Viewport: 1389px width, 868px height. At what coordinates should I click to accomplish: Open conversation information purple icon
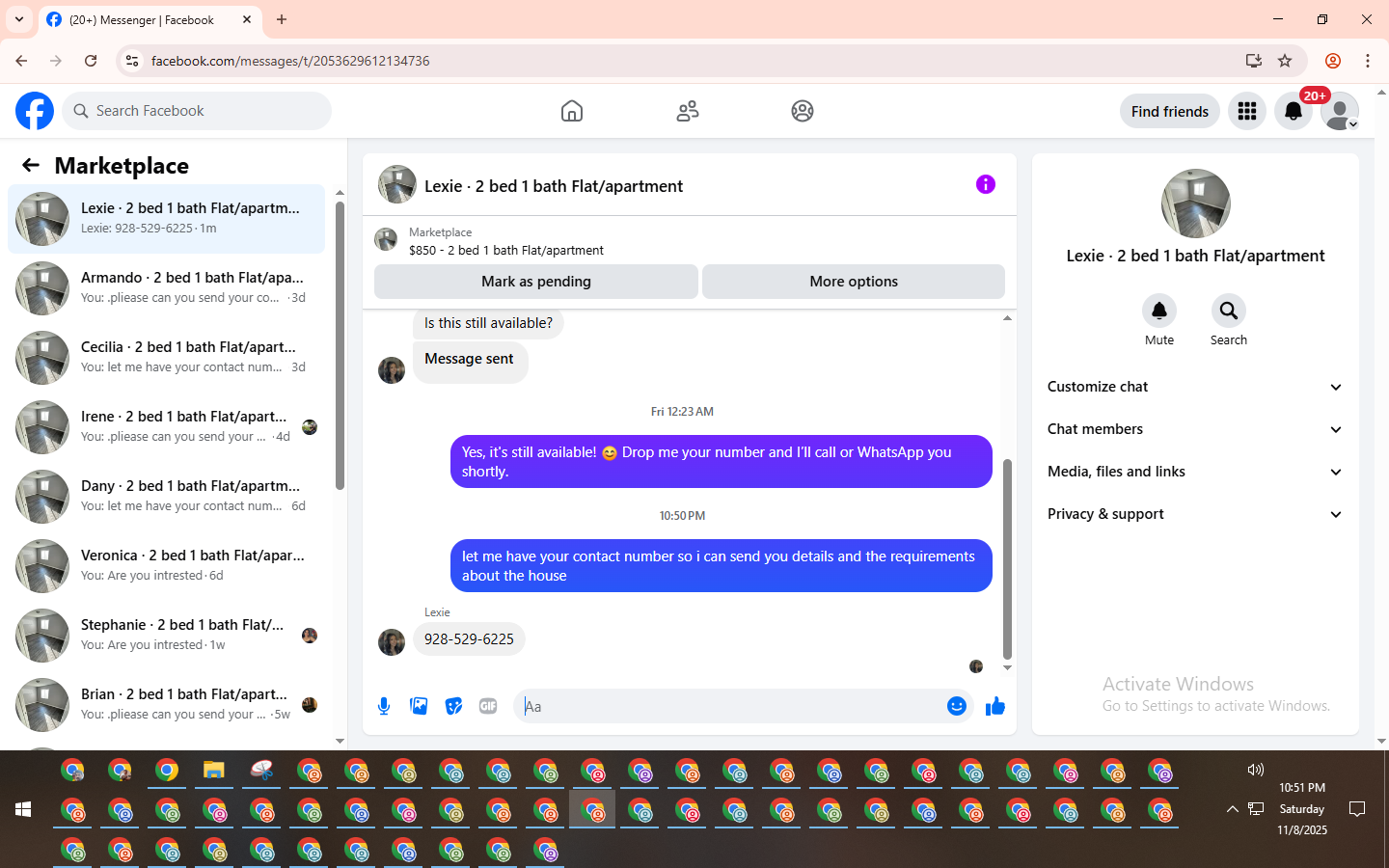click(x=985, y=184)
